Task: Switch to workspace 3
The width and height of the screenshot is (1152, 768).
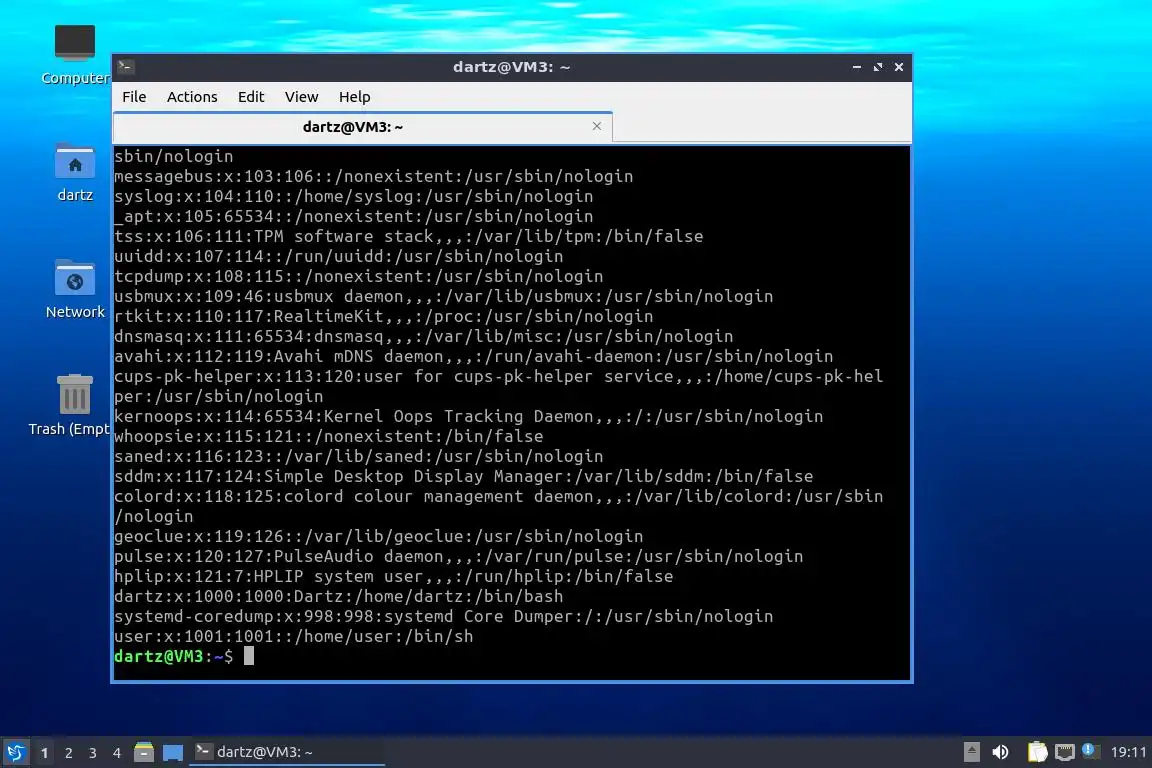Action: tap(93, 753)
